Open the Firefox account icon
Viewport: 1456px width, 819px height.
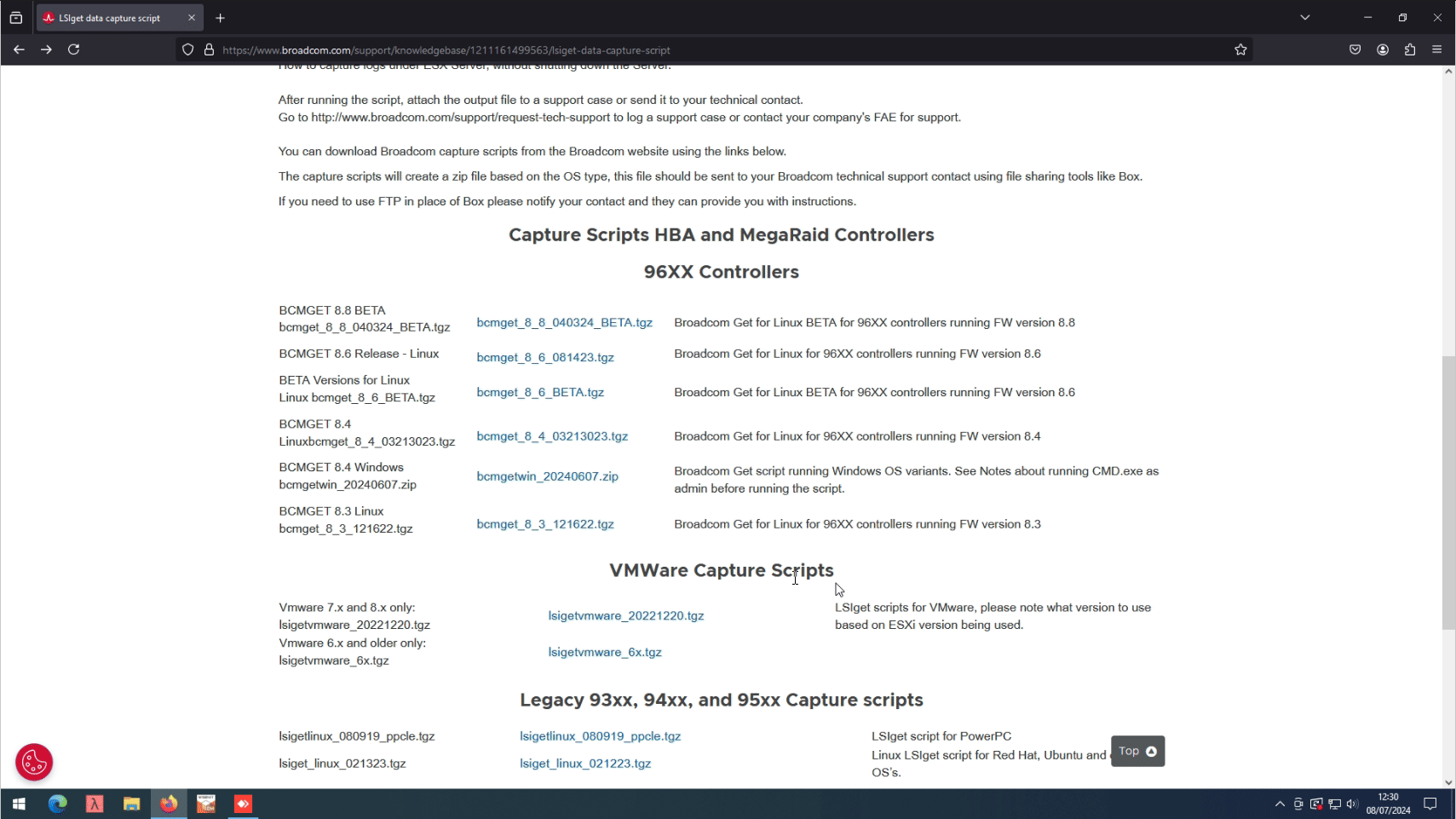coord(1383,49)
